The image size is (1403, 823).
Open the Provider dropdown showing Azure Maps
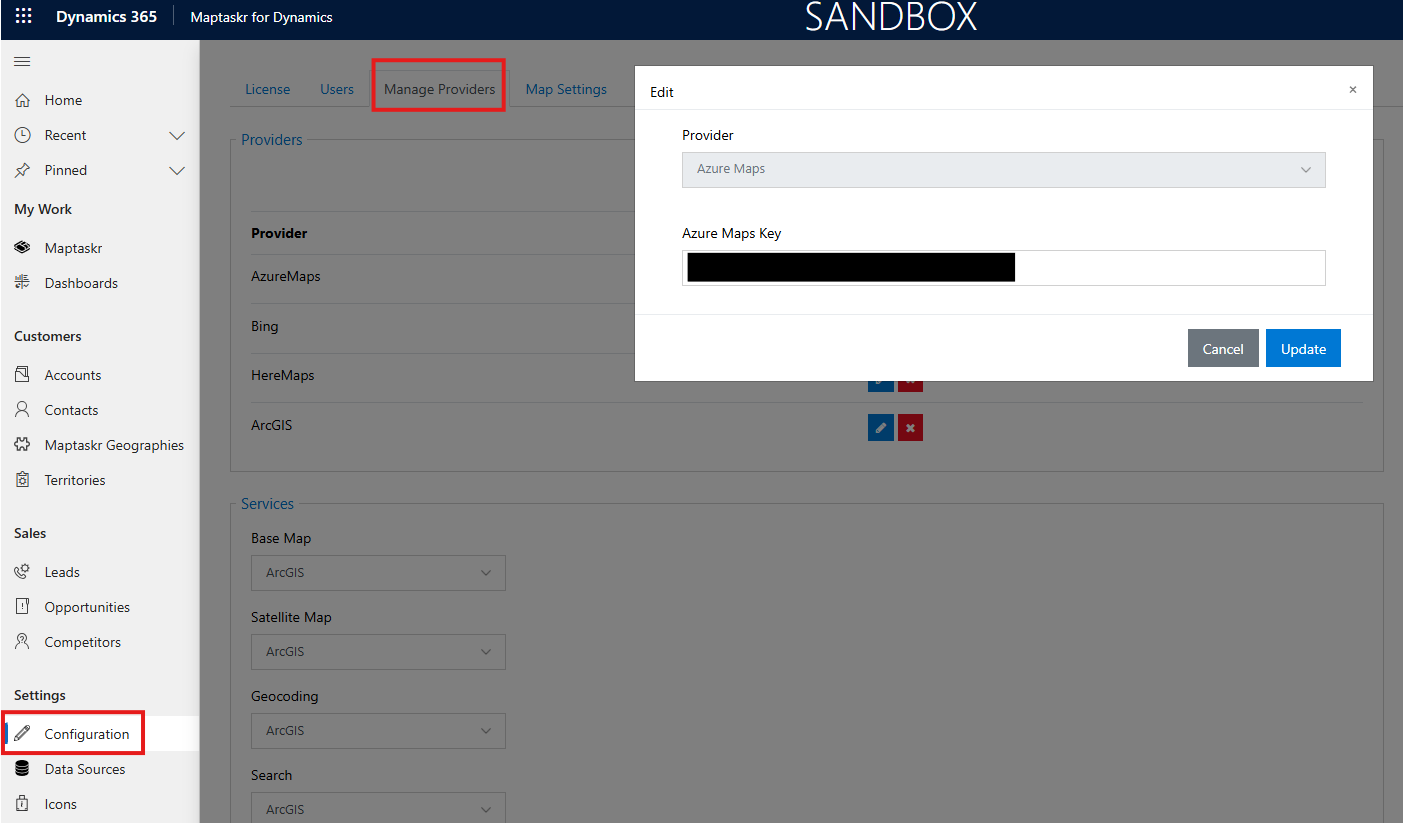coord(1004,169)
